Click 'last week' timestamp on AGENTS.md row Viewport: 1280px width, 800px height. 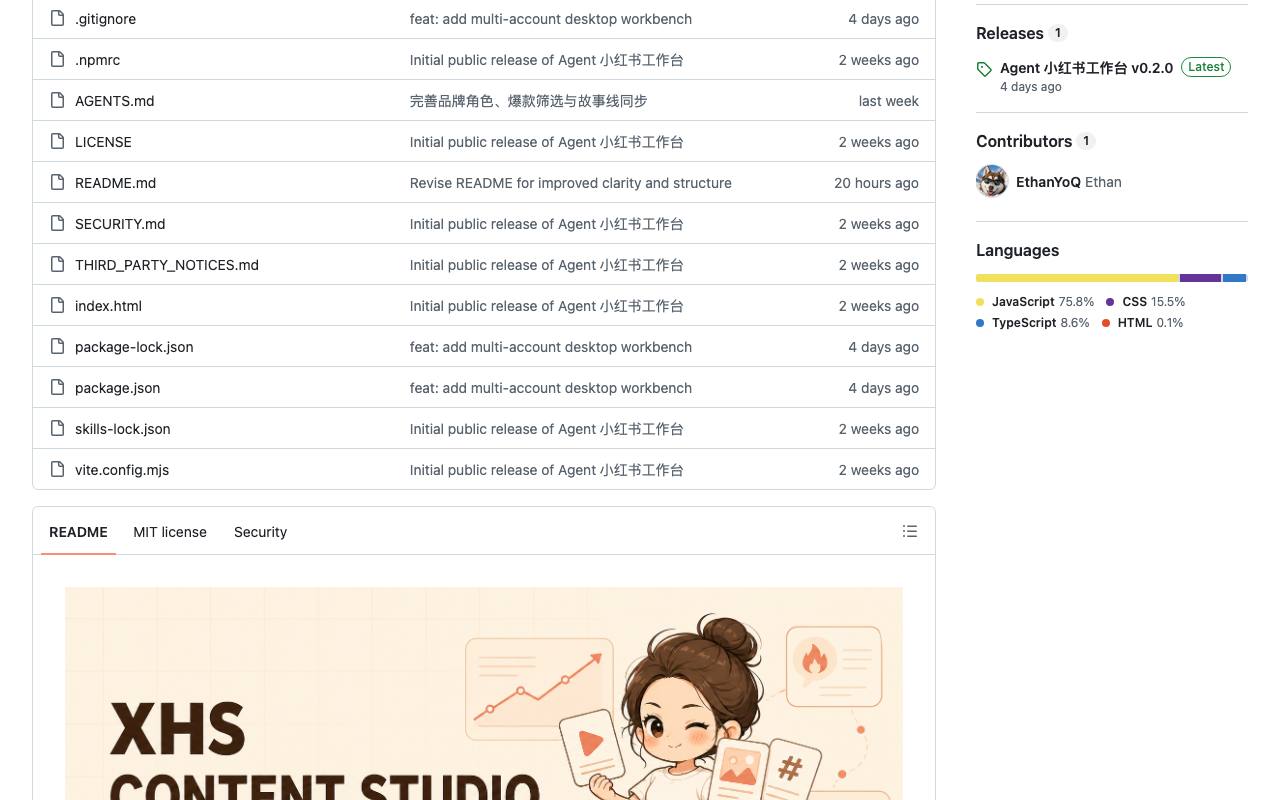(888, 101)
